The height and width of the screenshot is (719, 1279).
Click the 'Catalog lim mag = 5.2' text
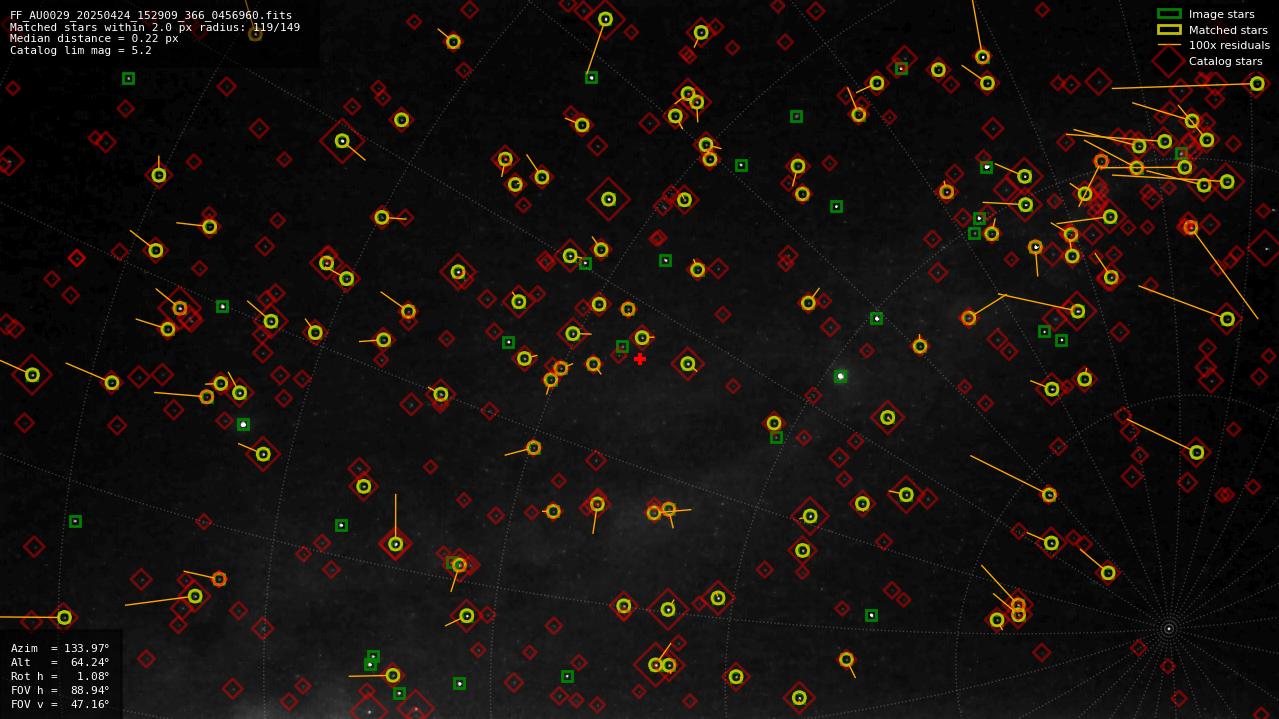tap(81, 50)
